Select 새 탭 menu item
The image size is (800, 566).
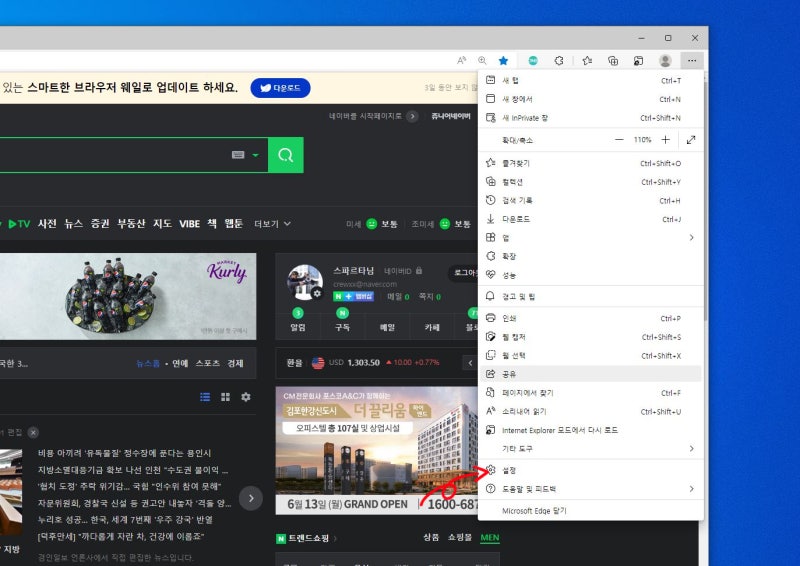[591, 80]
